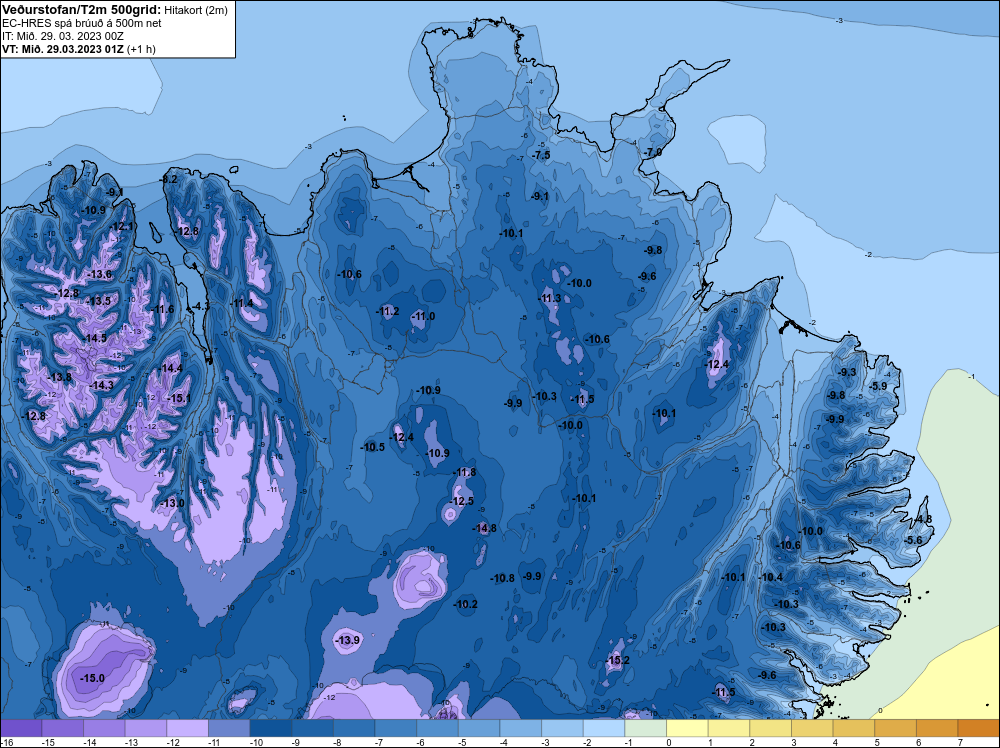
Task: Click the 'Hitakort (2m)' header text
Action: click(195, 10)
